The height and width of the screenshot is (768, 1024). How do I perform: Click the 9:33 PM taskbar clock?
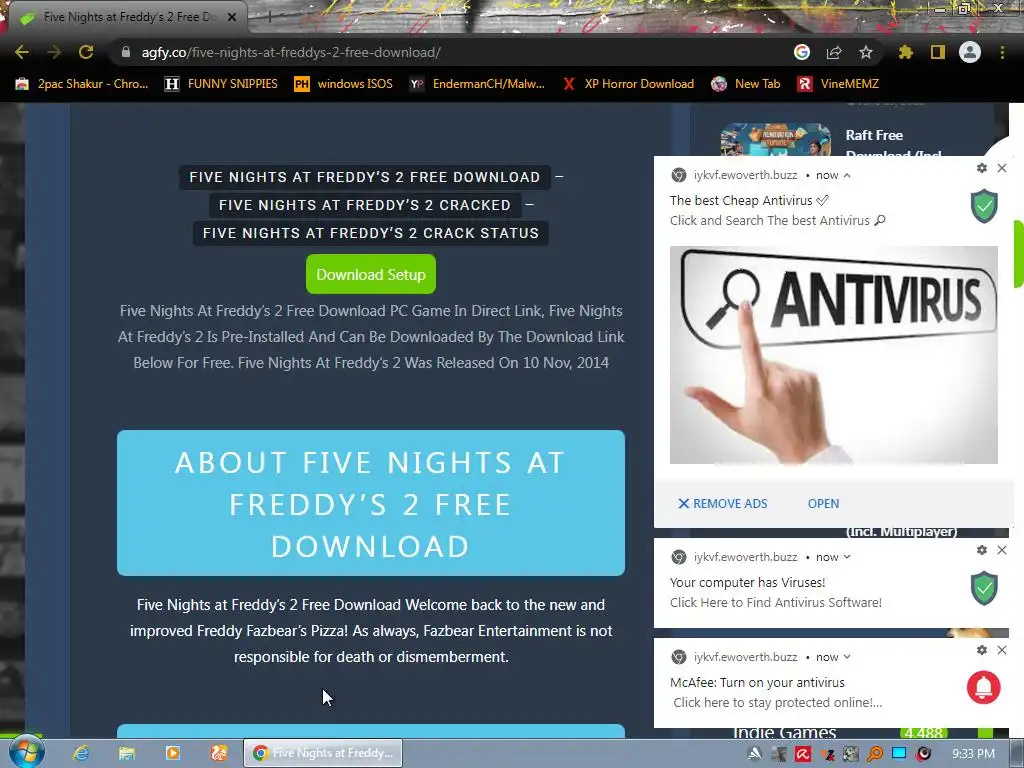[973, 754]
